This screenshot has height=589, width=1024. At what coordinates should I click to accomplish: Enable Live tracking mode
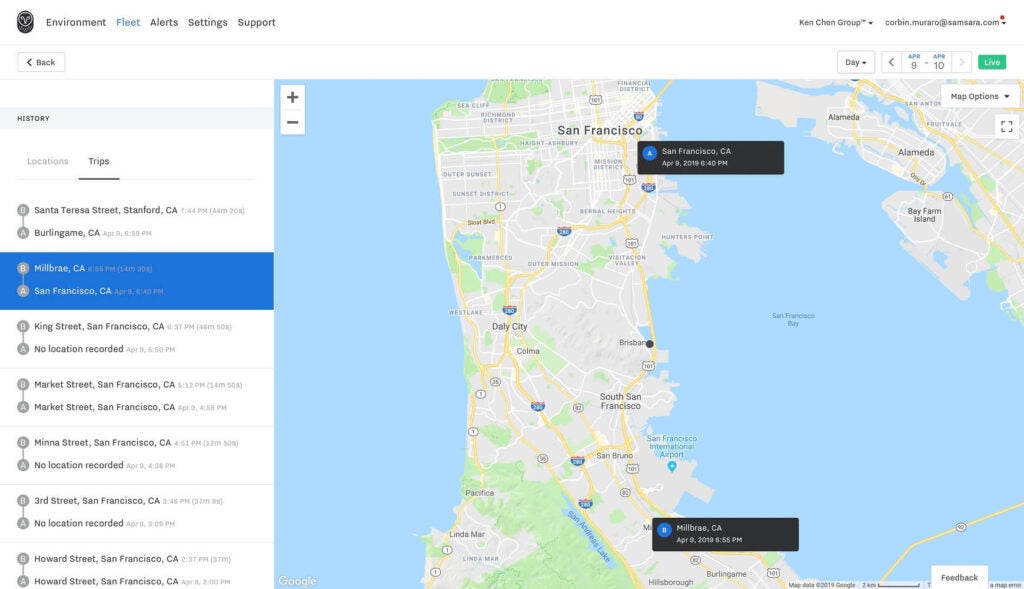(991, 61)
